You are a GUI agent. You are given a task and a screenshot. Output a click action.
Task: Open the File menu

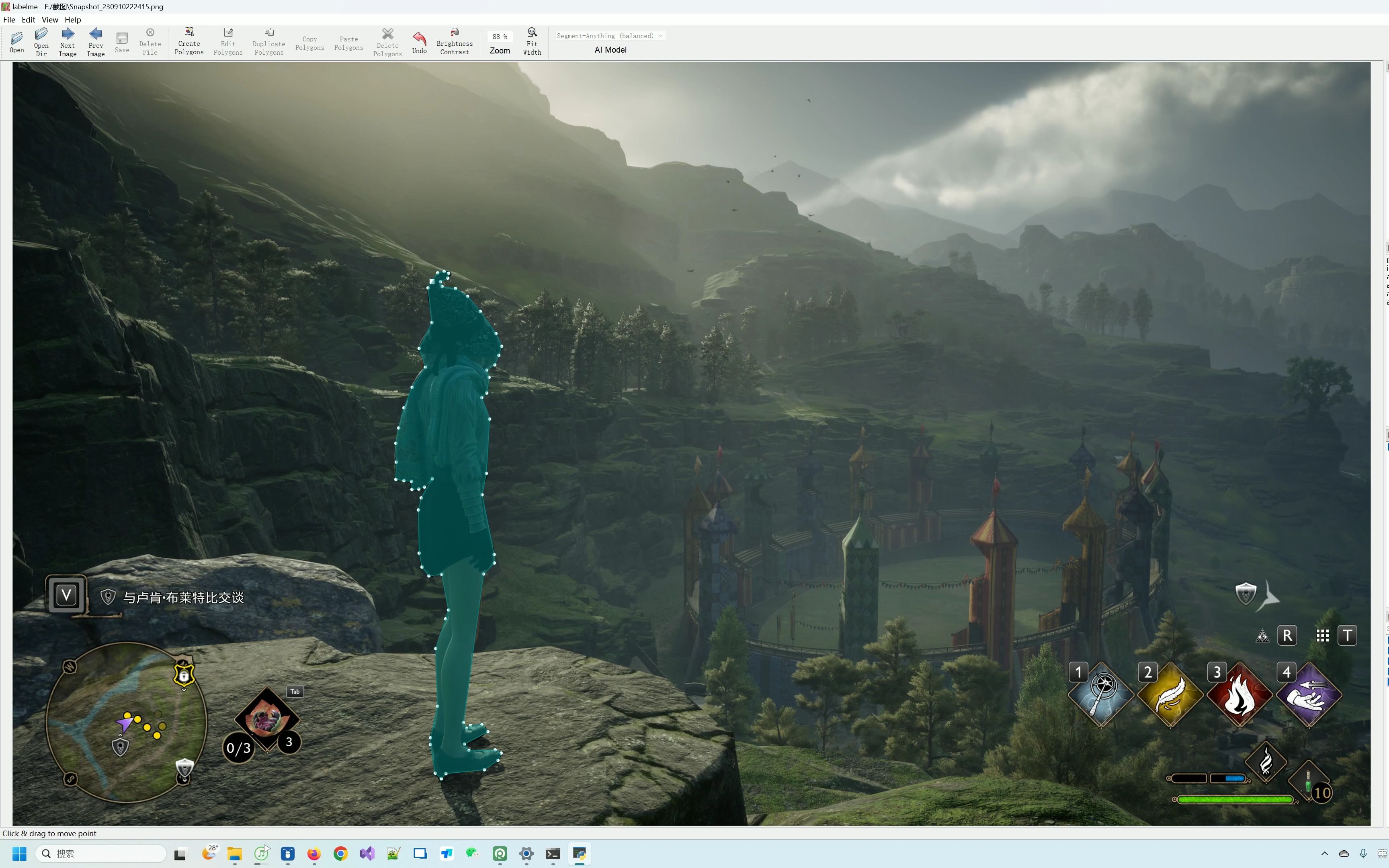coord(9,19)
